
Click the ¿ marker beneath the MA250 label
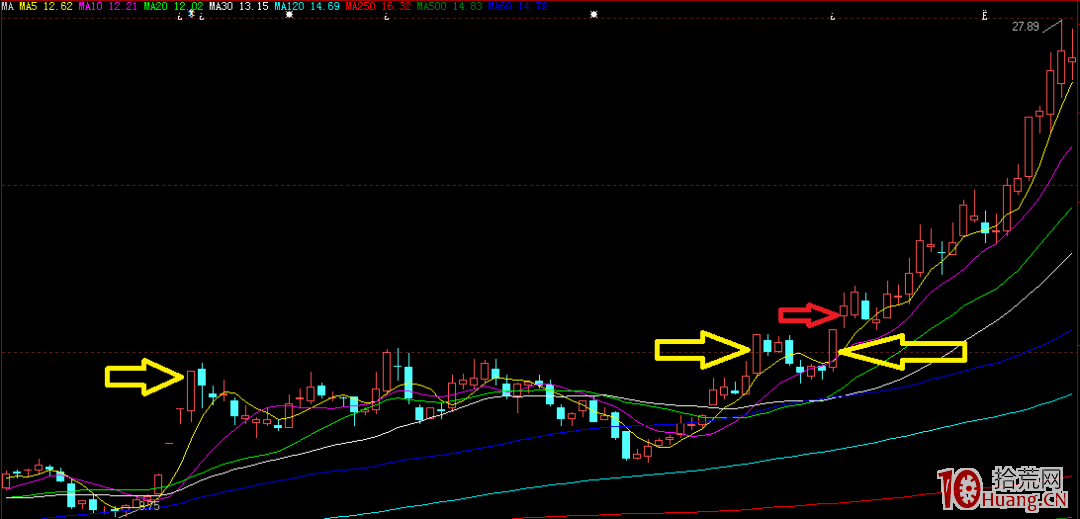click(386, 16)
